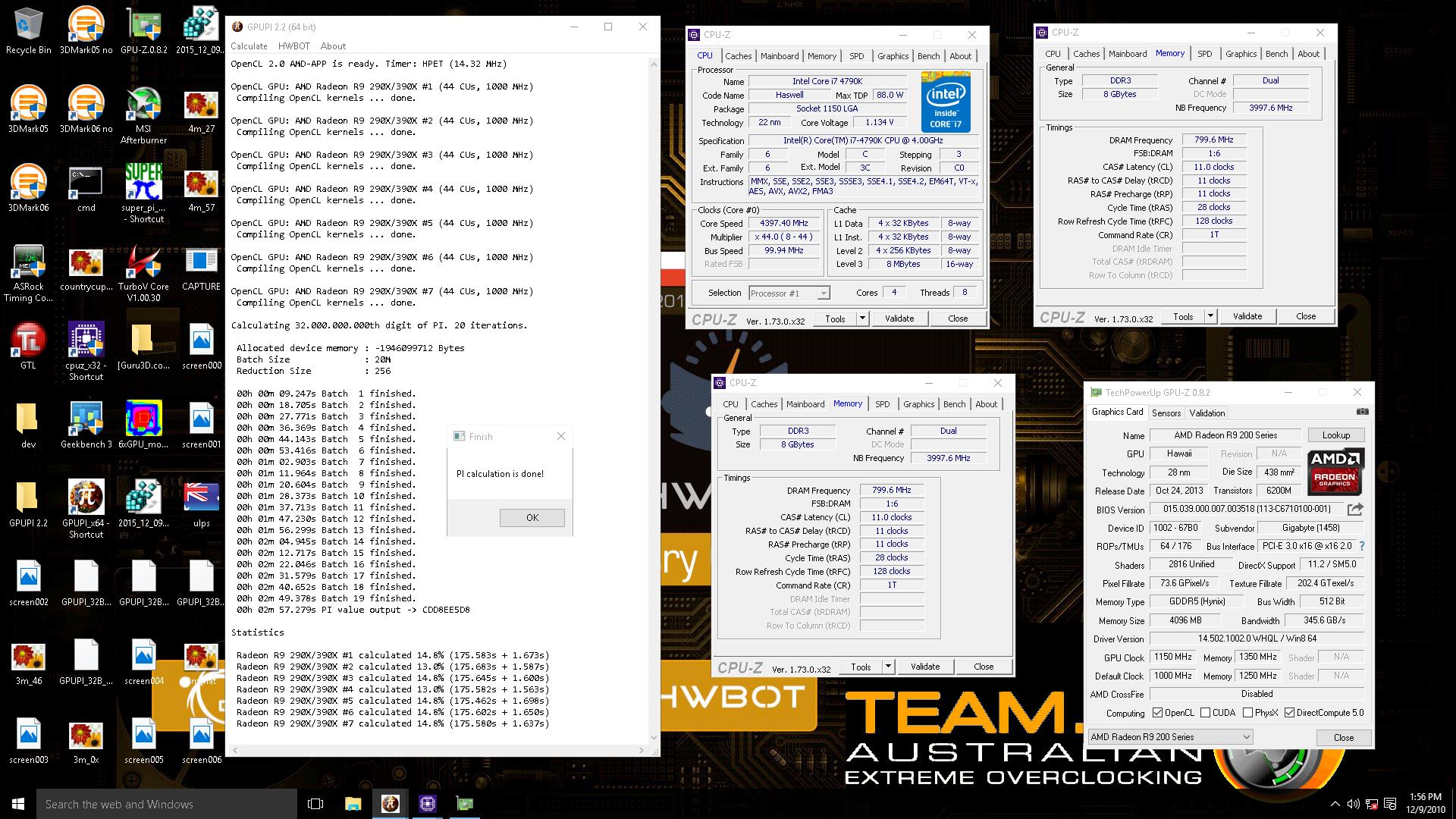Click the GPUPI horizontal scrollbar

pos(438,751)
